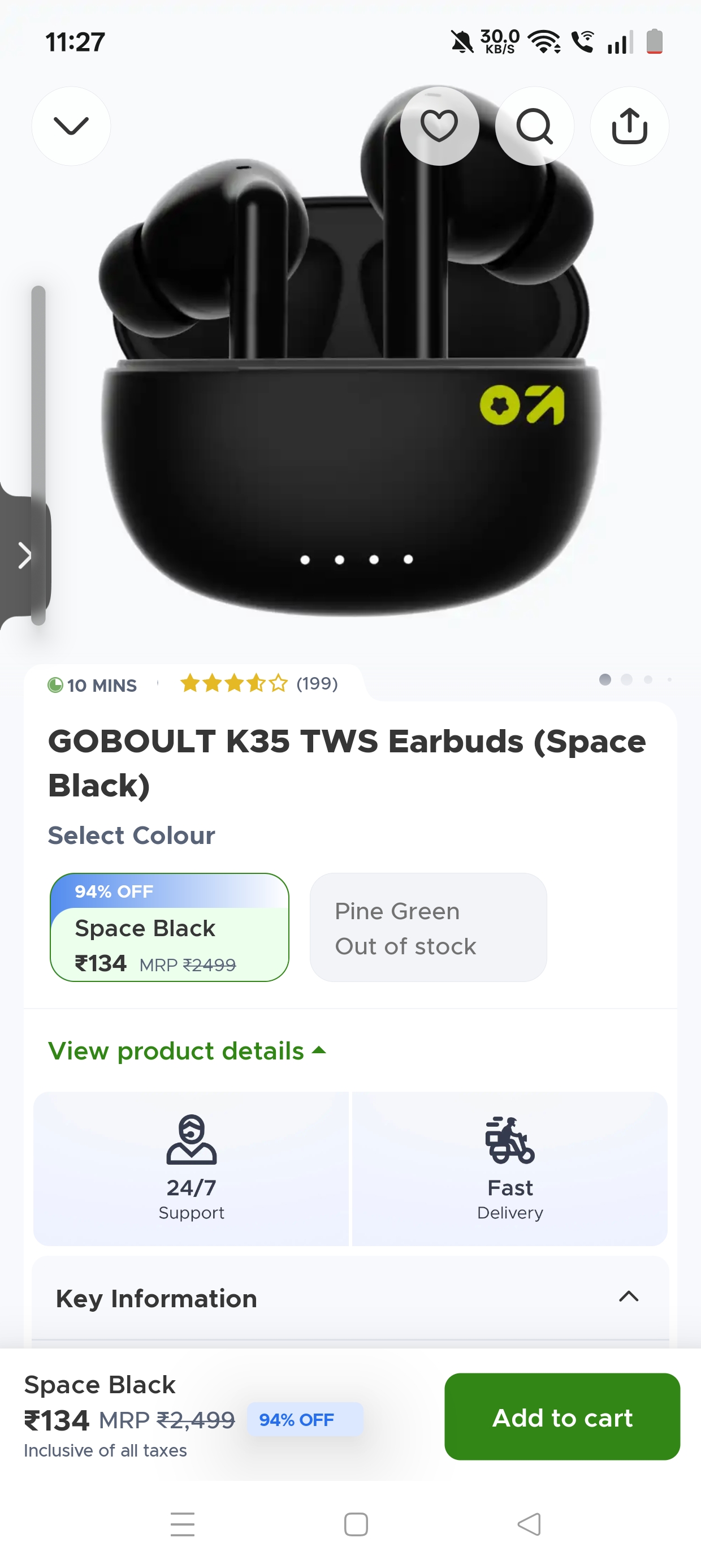This screenshot has width=701, height=1568.
Task: Open the left side panel arrow
Action: click(x=24, y=555)
